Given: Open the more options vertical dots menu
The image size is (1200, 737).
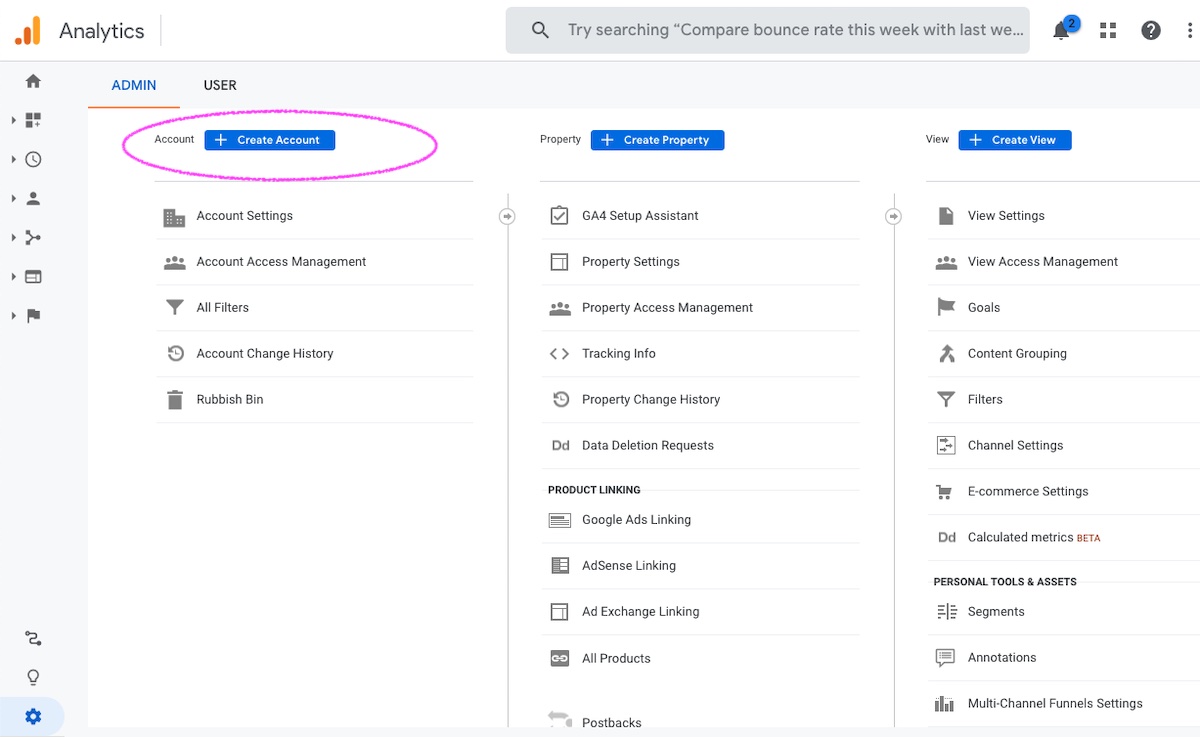Looking at the screenshot, I should [x=1190, y=31].
